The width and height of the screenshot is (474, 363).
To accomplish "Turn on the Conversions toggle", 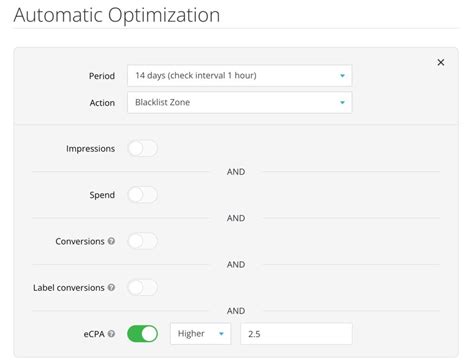I will click(x=143, y=241).
